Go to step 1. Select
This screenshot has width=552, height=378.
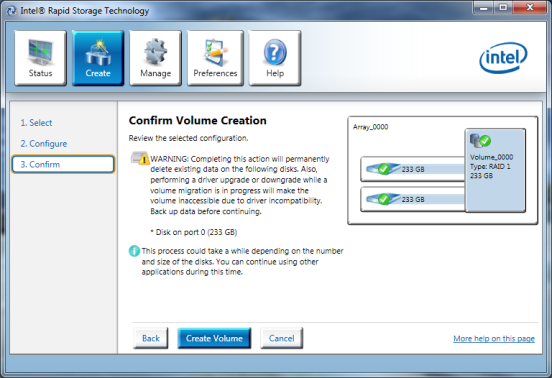[36, 122]
